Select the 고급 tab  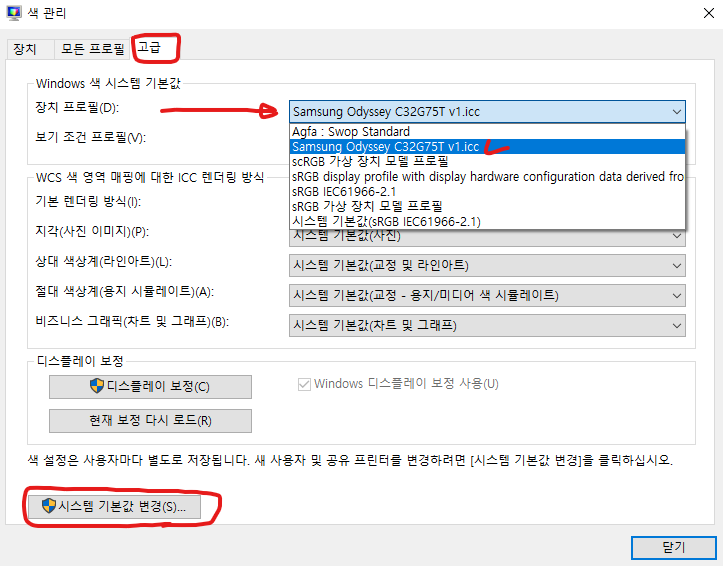click(149, 47)
